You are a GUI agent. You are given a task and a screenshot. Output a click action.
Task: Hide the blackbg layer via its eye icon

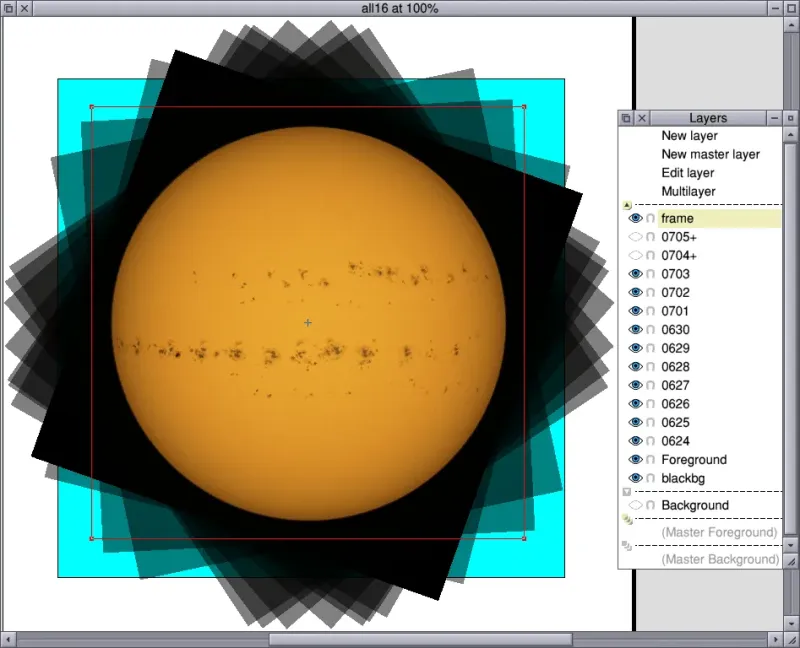point(635,478)
